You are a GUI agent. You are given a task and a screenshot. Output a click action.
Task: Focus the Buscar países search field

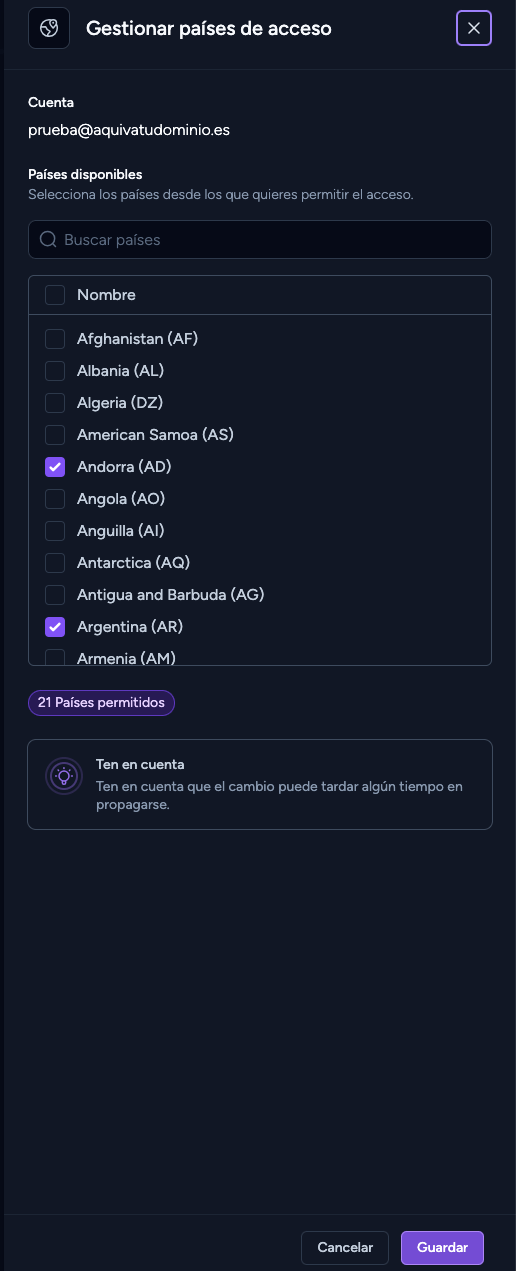pyautogui.click(x=260, y=240)
